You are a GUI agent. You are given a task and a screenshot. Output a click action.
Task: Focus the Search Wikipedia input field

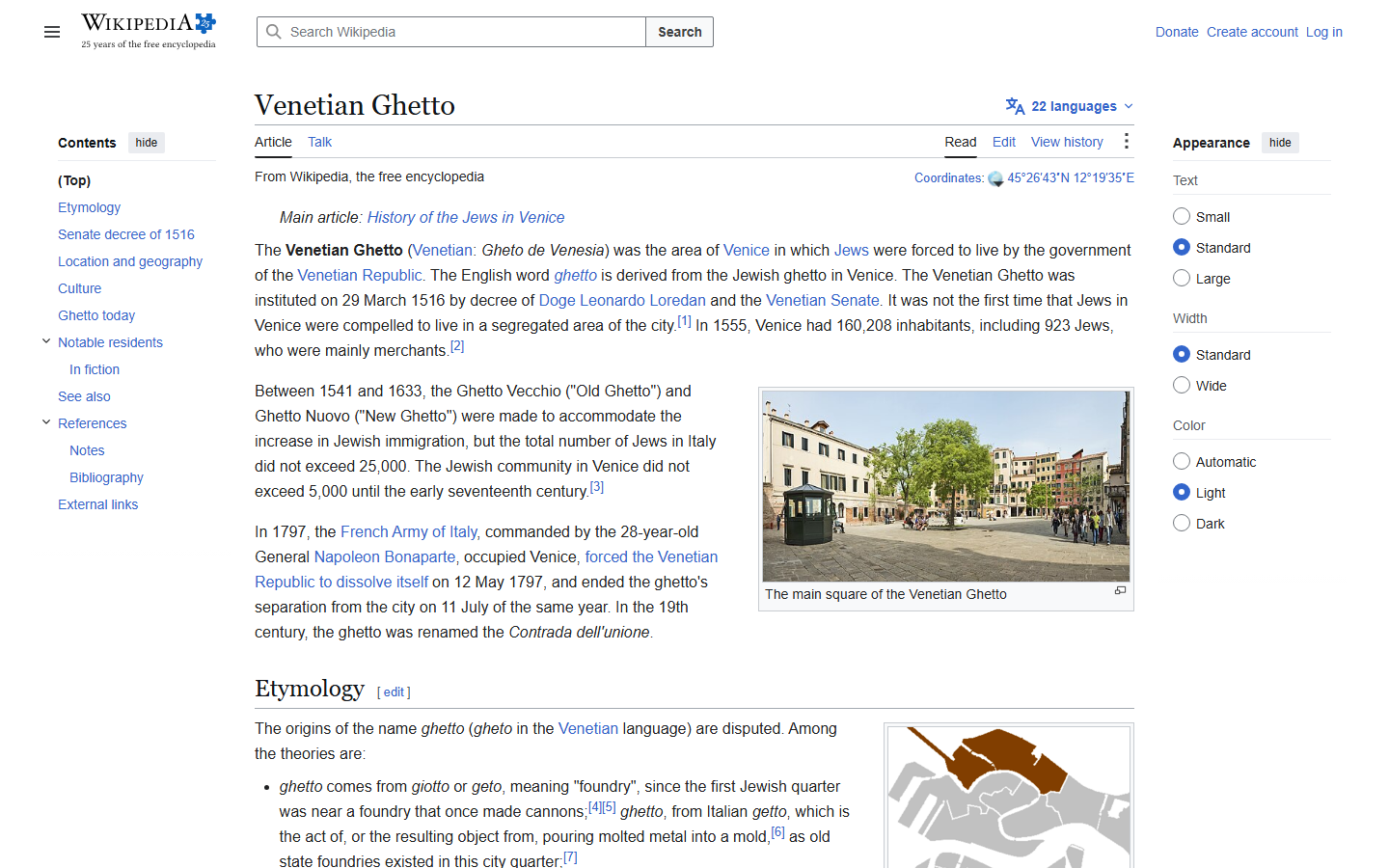click(x=451, y=32)
